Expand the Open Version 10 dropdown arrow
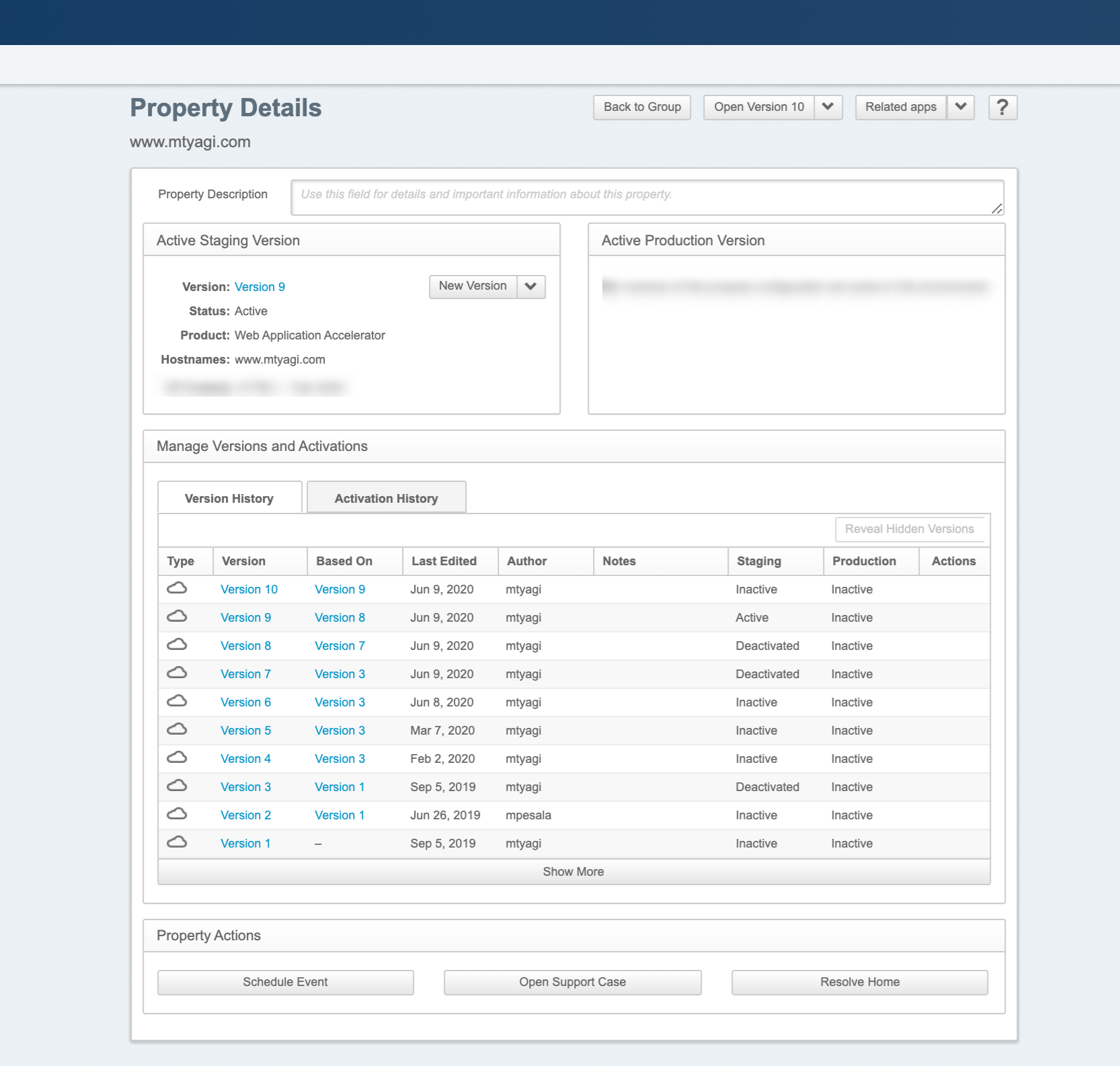The image size is (1120, 1066). tap(828, 108)
